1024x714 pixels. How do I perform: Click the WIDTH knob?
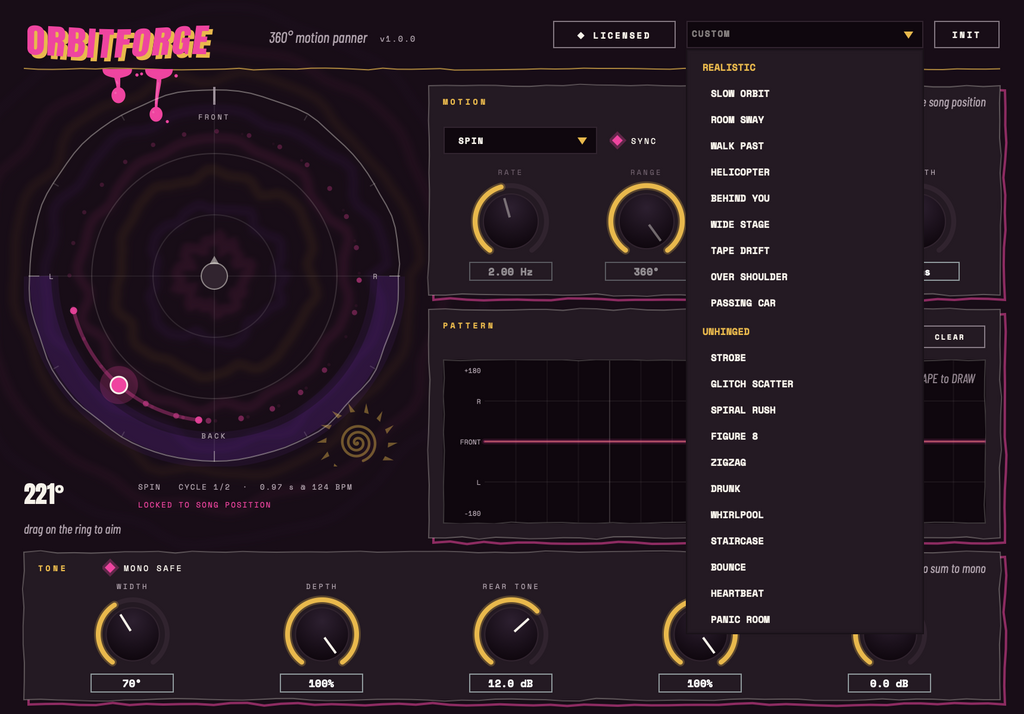[x=132, y=633]
